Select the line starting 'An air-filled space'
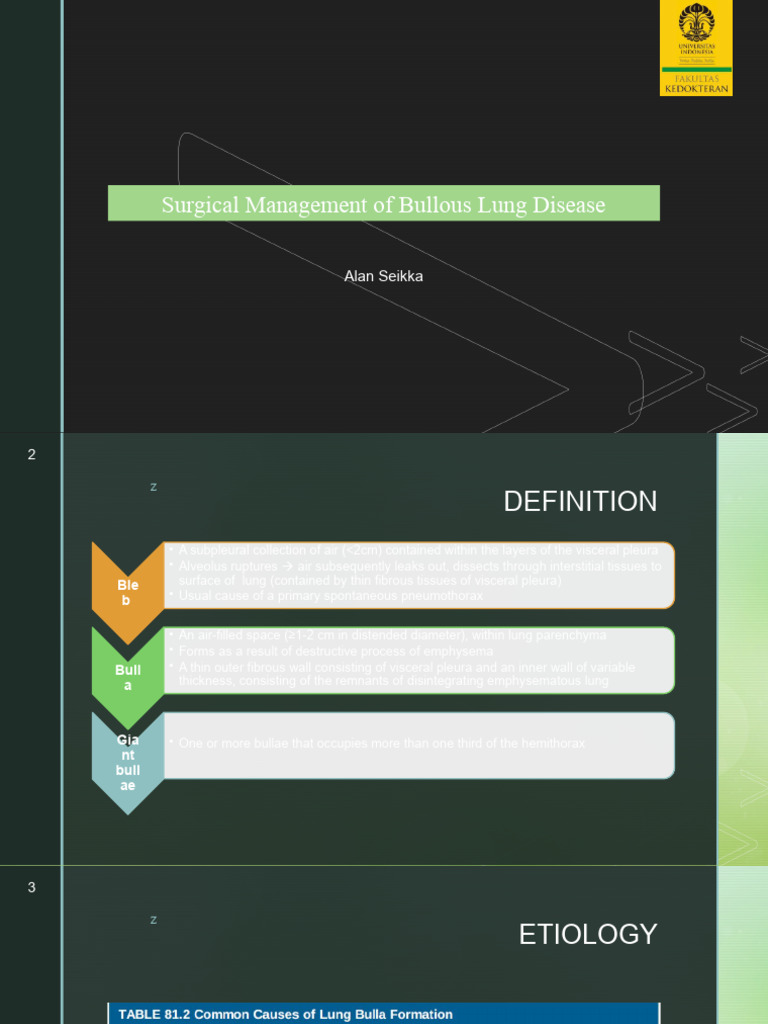Viewport: 768px width, 1024px height. point(392,635)
